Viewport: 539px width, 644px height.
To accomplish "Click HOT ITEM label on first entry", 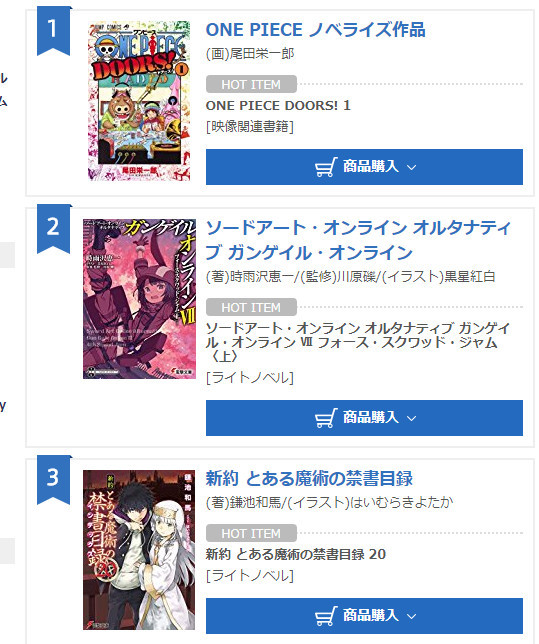I will coord(251,84).
